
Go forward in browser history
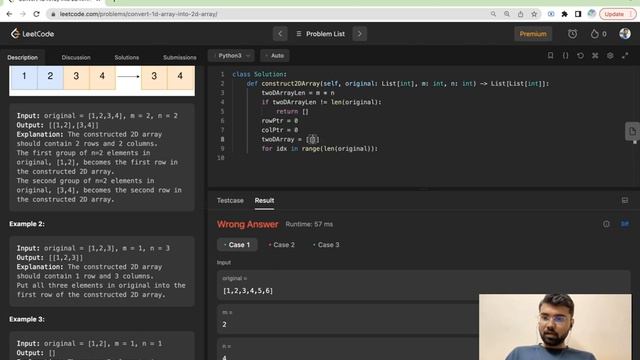22,14
